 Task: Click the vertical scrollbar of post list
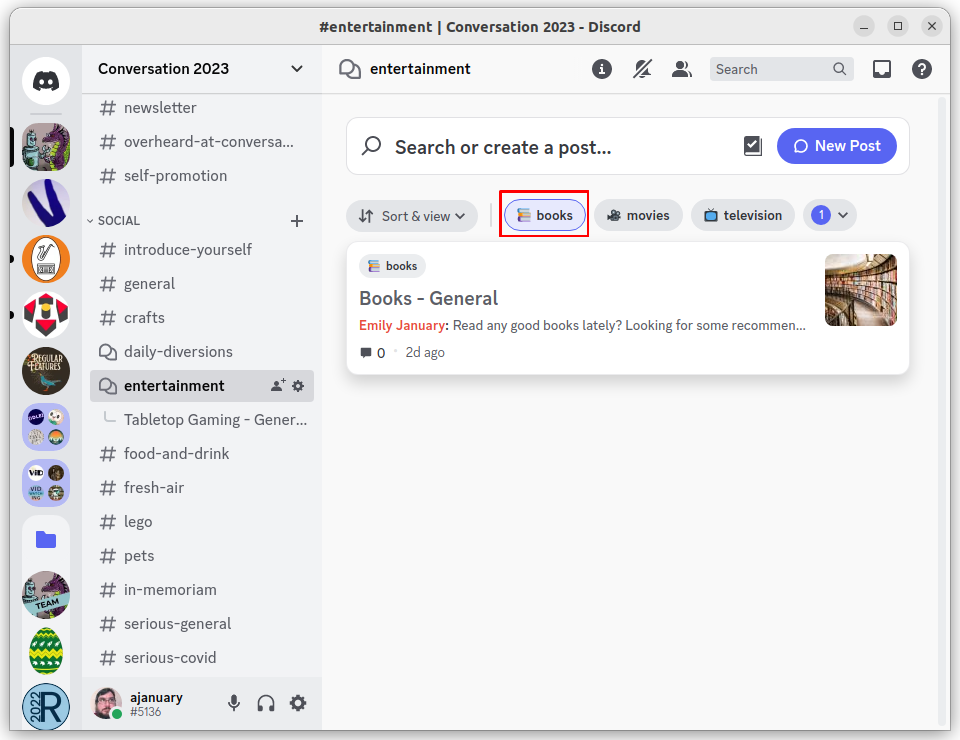click(943, 410)
